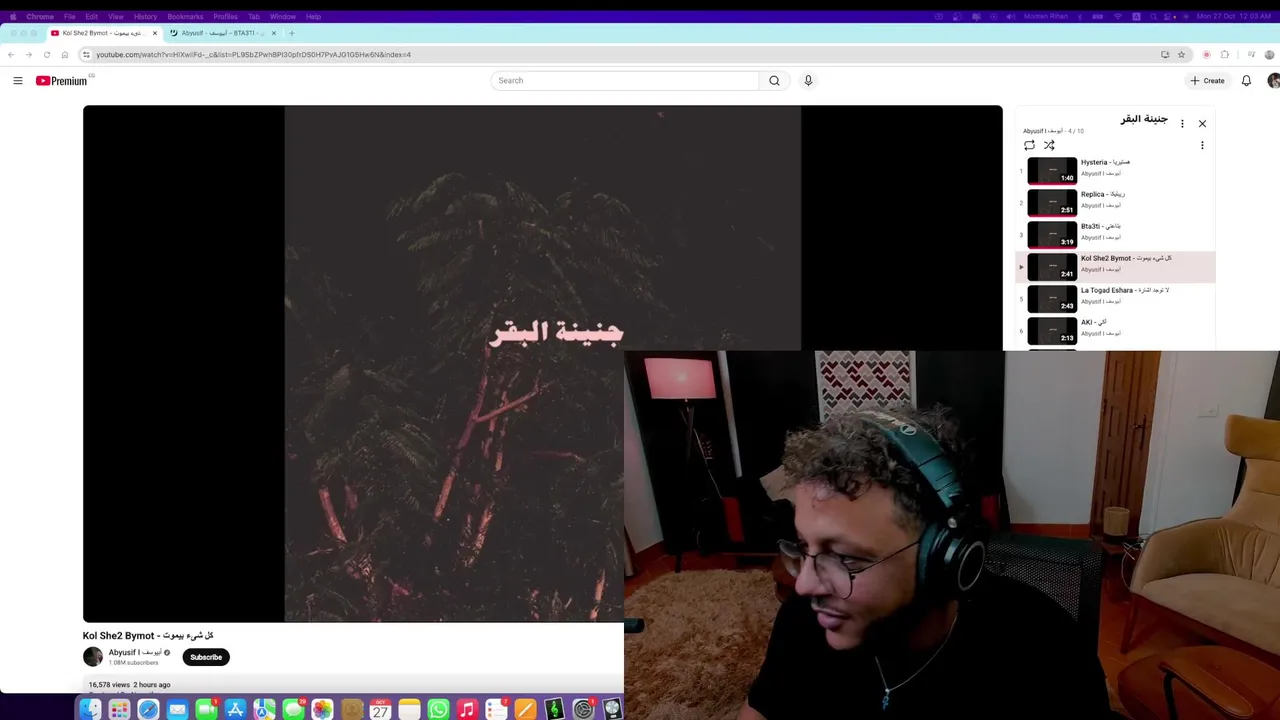Viewport: 1280px width, 720px height.
Task: Click the search magnifier button
Action: tap(774, 80)
